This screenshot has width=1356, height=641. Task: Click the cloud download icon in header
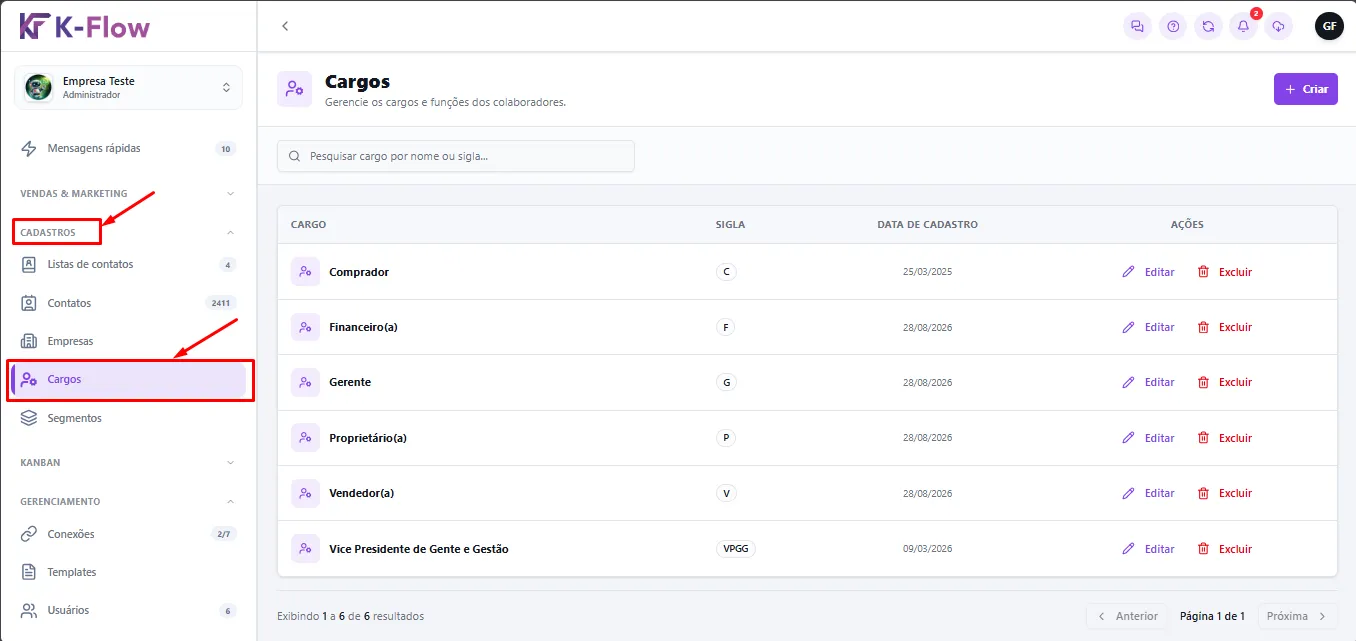point(1278,26)
